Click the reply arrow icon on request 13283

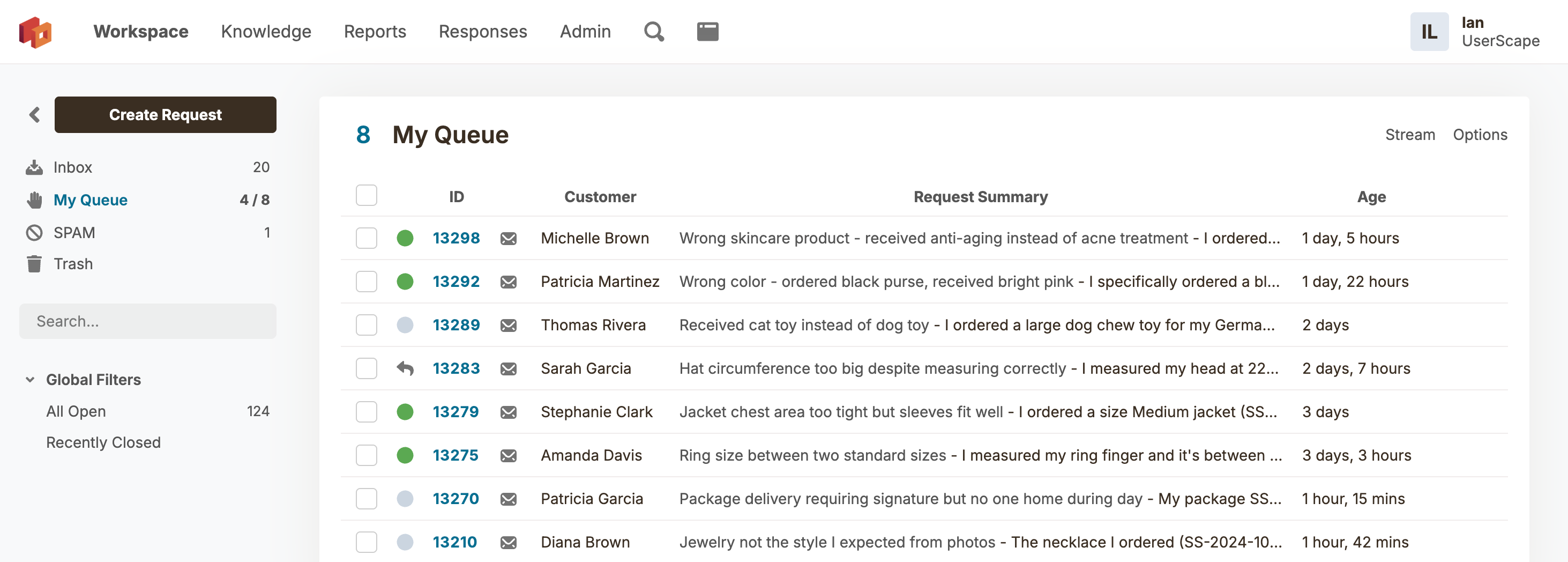click(x=405, y=368)
